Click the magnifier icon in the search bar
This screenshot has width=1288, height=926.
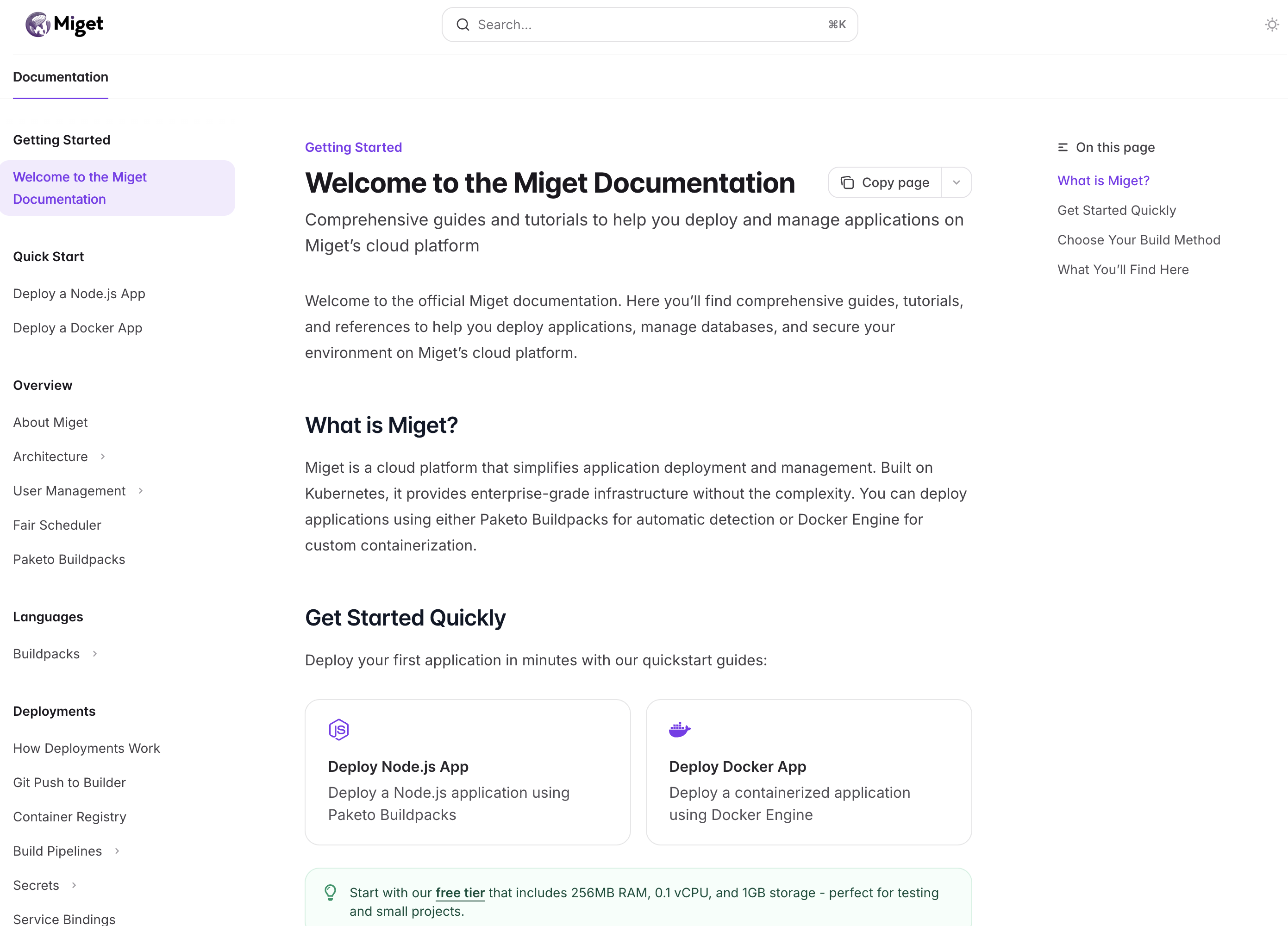click(x=463, y=25)
